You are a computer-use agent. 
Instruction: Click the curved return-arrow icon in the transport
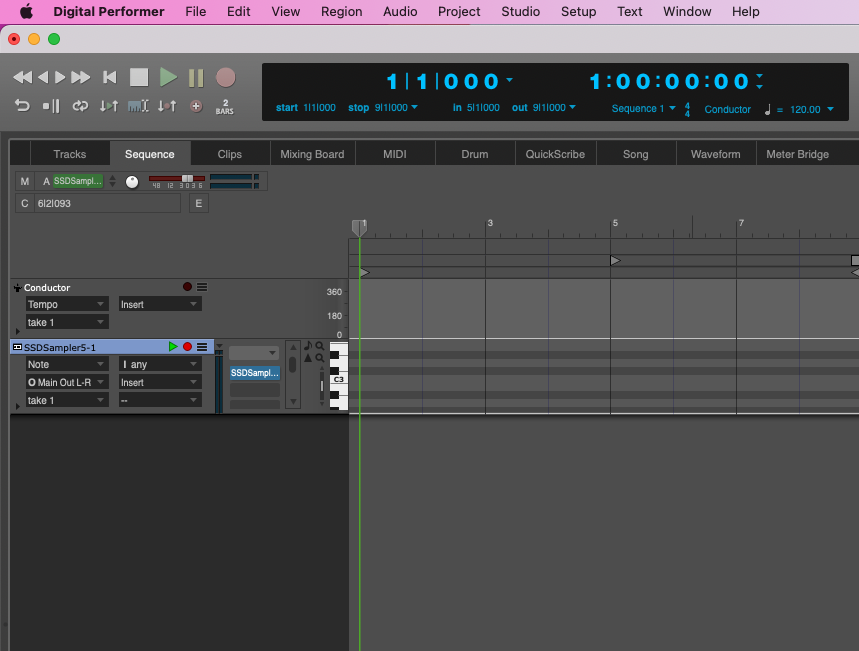pos(22,106)
